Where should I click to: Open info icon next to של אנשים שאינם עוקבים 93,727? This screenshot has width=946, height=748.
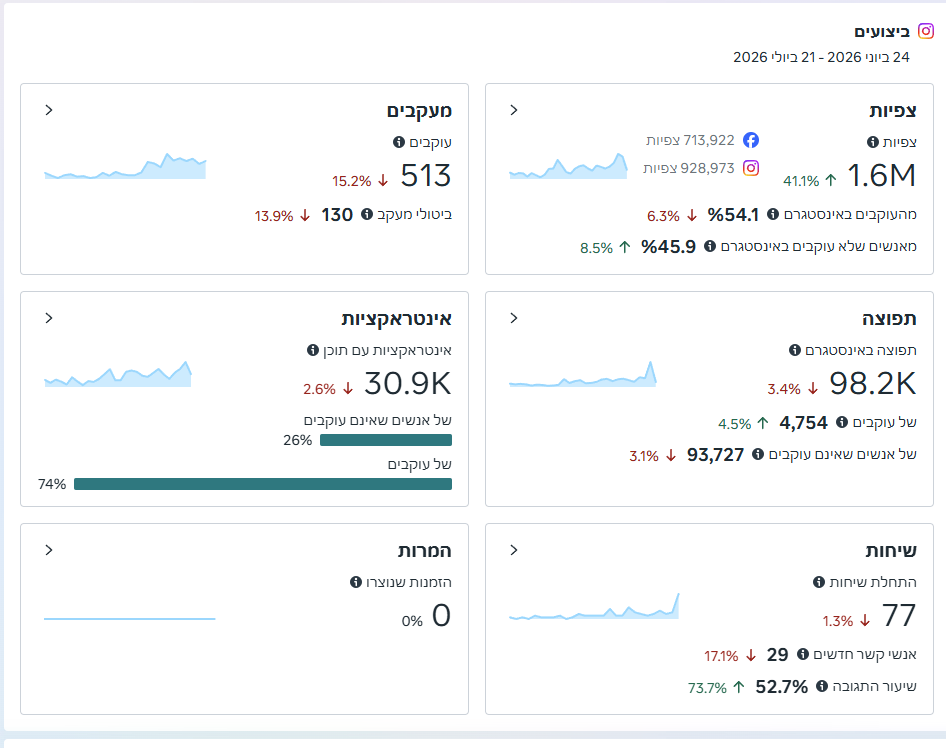(758, 454)
